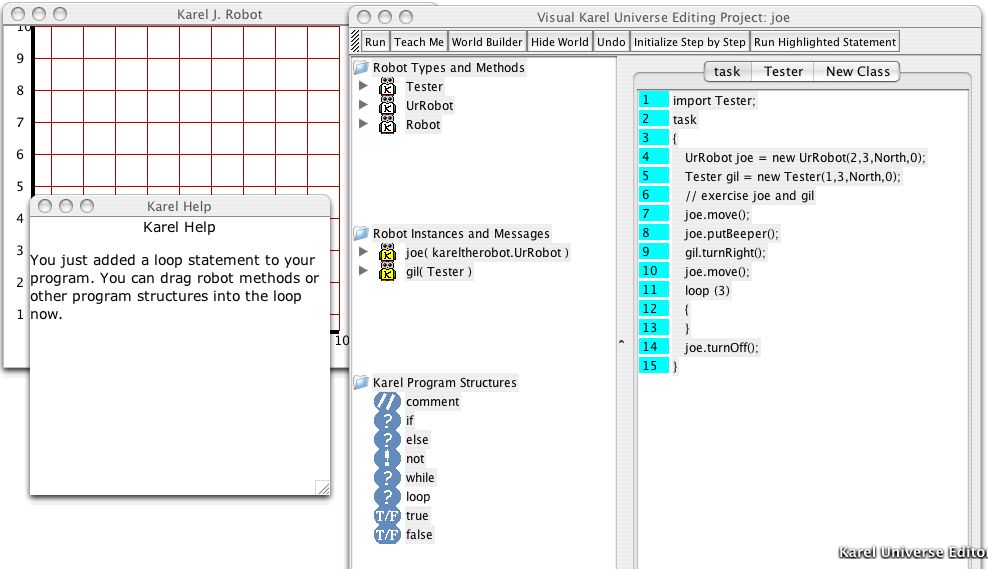The width and height of the screenshot is (988, 569).
Task: Select the gil Tester instance icon
Action: point(387,272)
